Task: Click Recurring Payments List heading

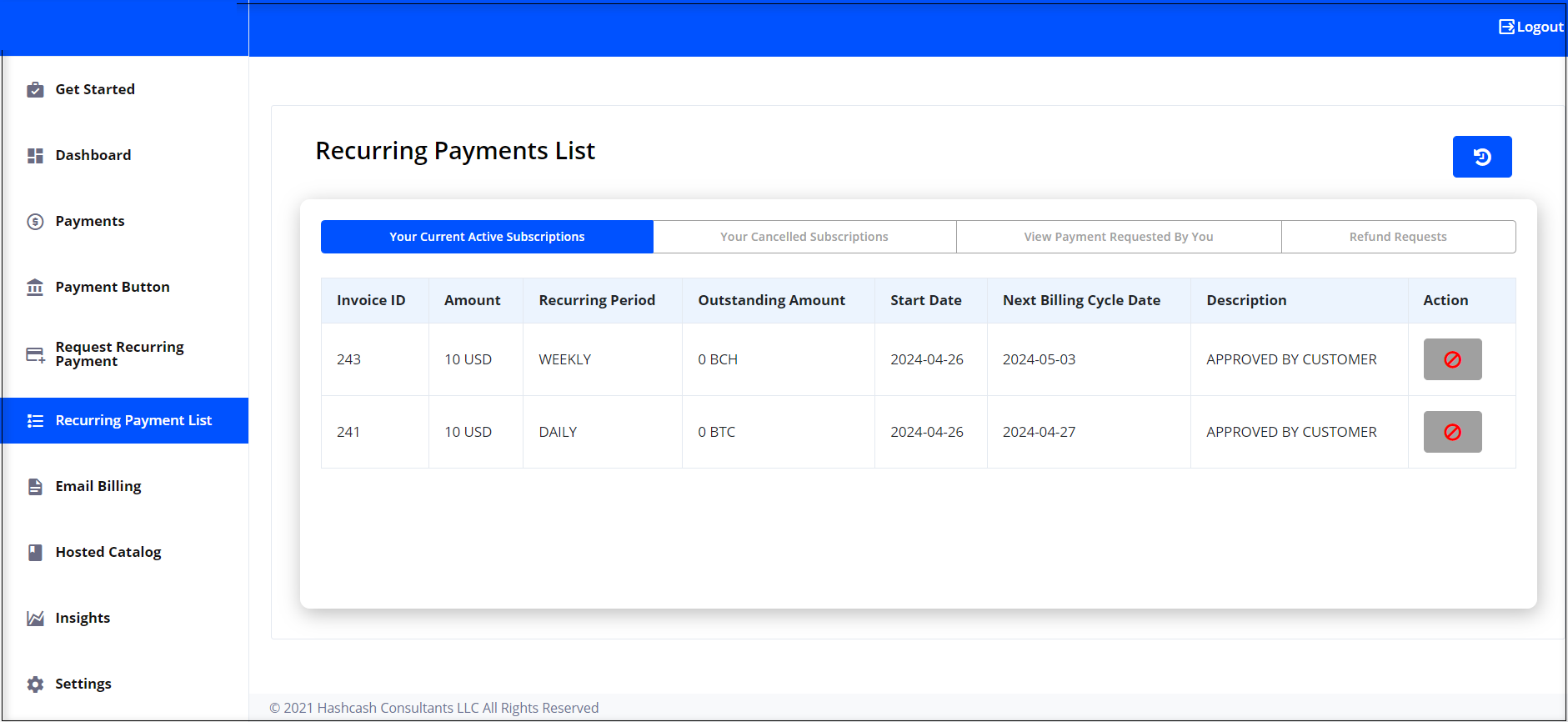Action: tap(455, 151)
